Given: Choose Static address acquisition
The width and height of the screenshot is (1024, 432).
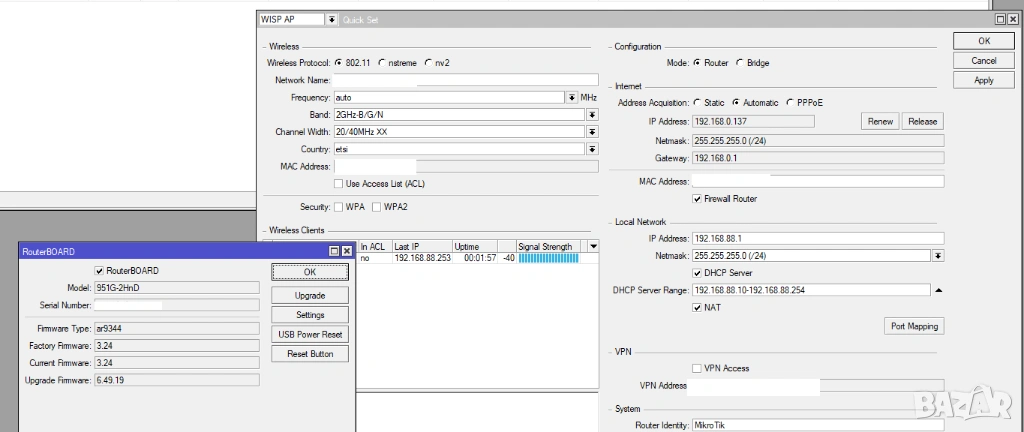Looking at the screenshot, I should (x=696, y=103).
